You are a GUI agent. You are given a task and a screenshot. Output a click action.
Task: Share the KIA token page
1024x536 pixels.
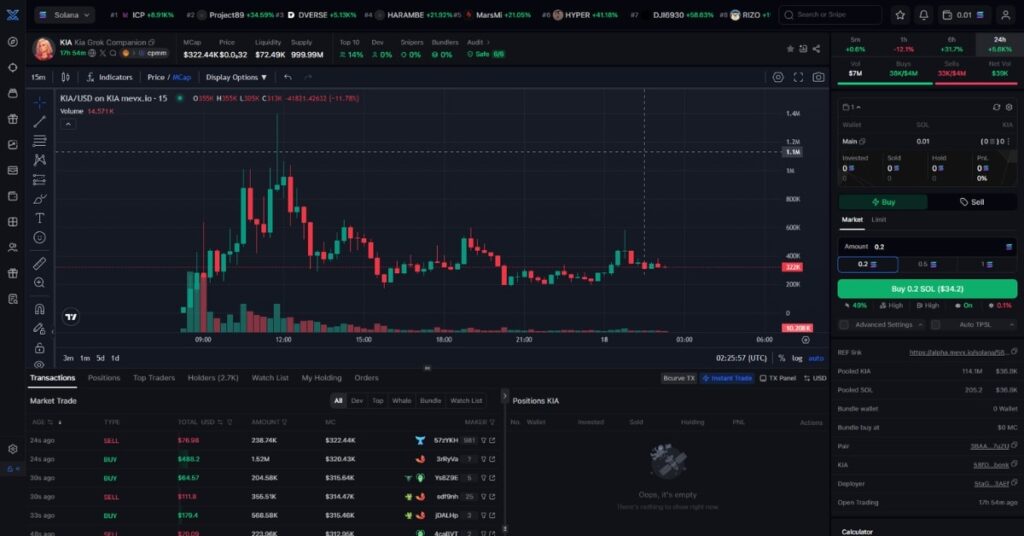tap(816, 49)
